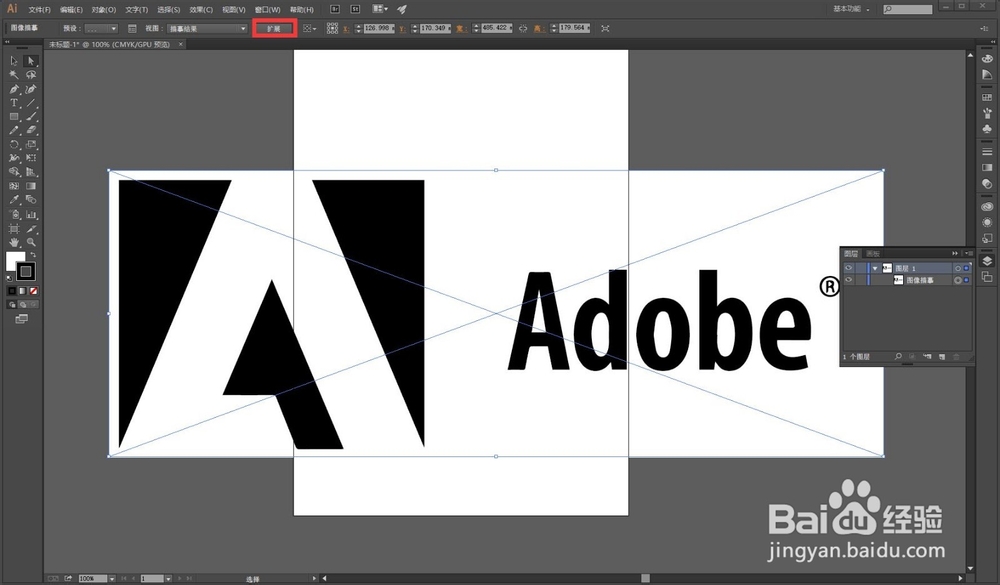
Task: Open the 帮助(H) menu
Action: click(x=302, y=10)
